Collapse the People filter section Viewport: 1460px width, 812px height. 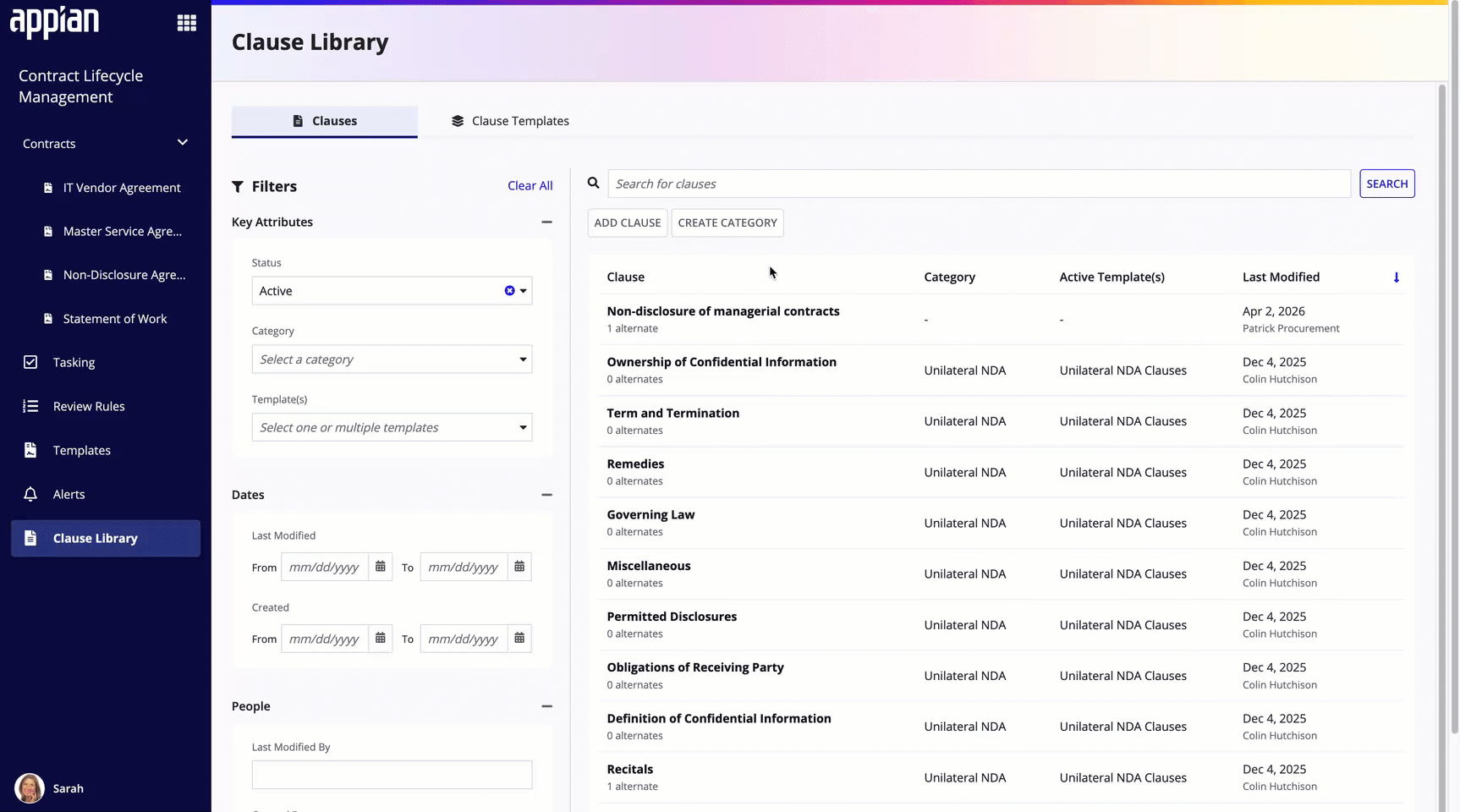click(x=546, y=706)
